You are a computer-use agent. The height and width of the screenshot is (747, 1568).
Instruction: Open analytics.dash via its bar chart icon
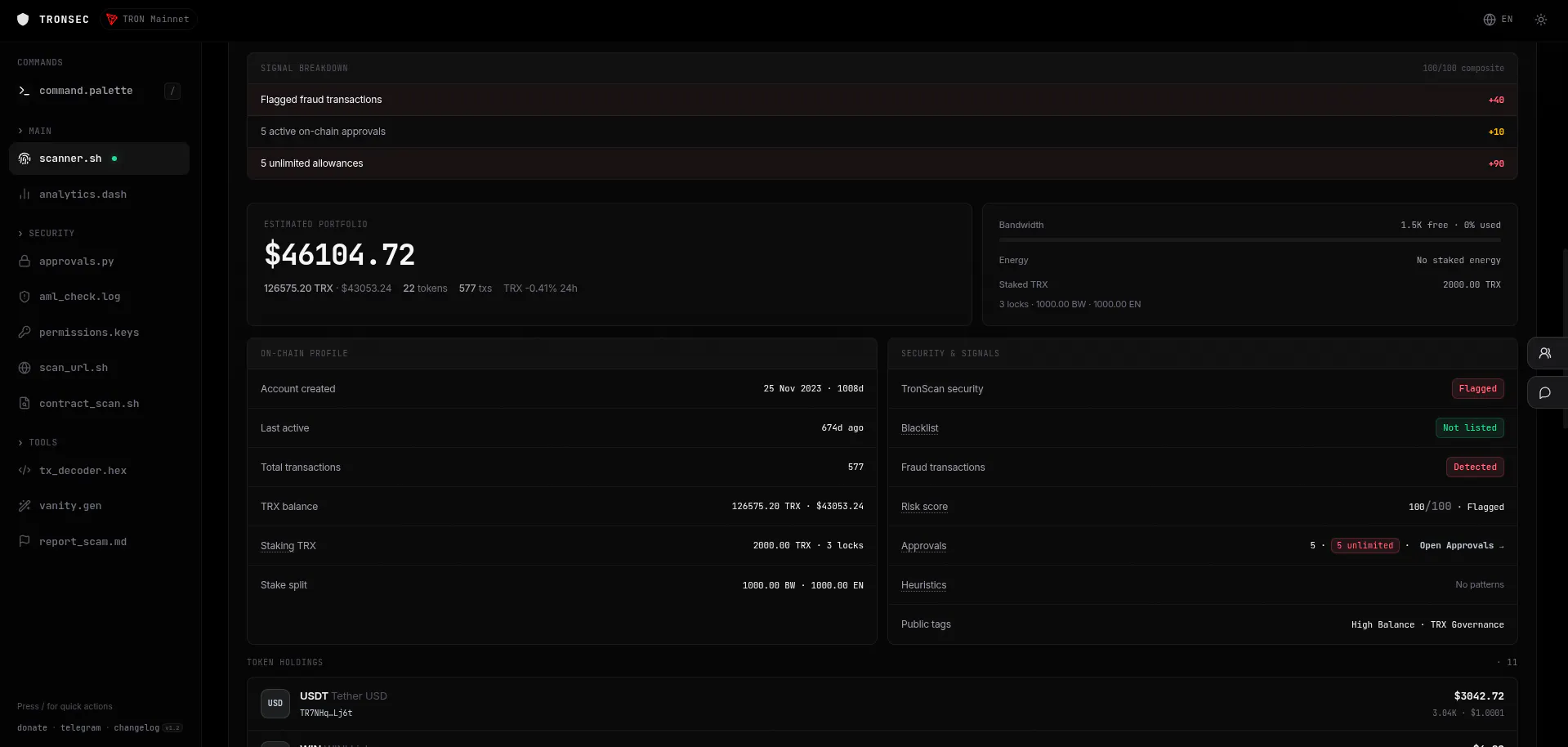tap(25, 195)
